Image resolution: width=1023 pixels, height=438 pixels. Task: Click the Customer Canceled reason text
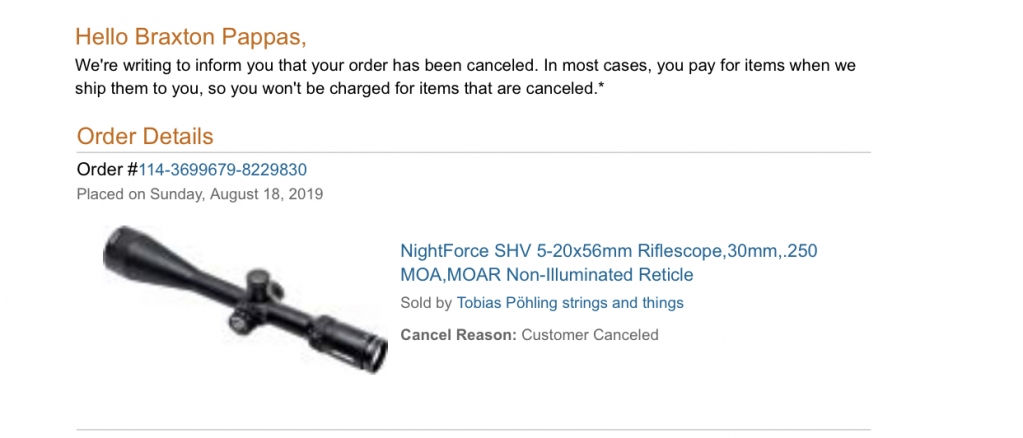coord(590,335)
